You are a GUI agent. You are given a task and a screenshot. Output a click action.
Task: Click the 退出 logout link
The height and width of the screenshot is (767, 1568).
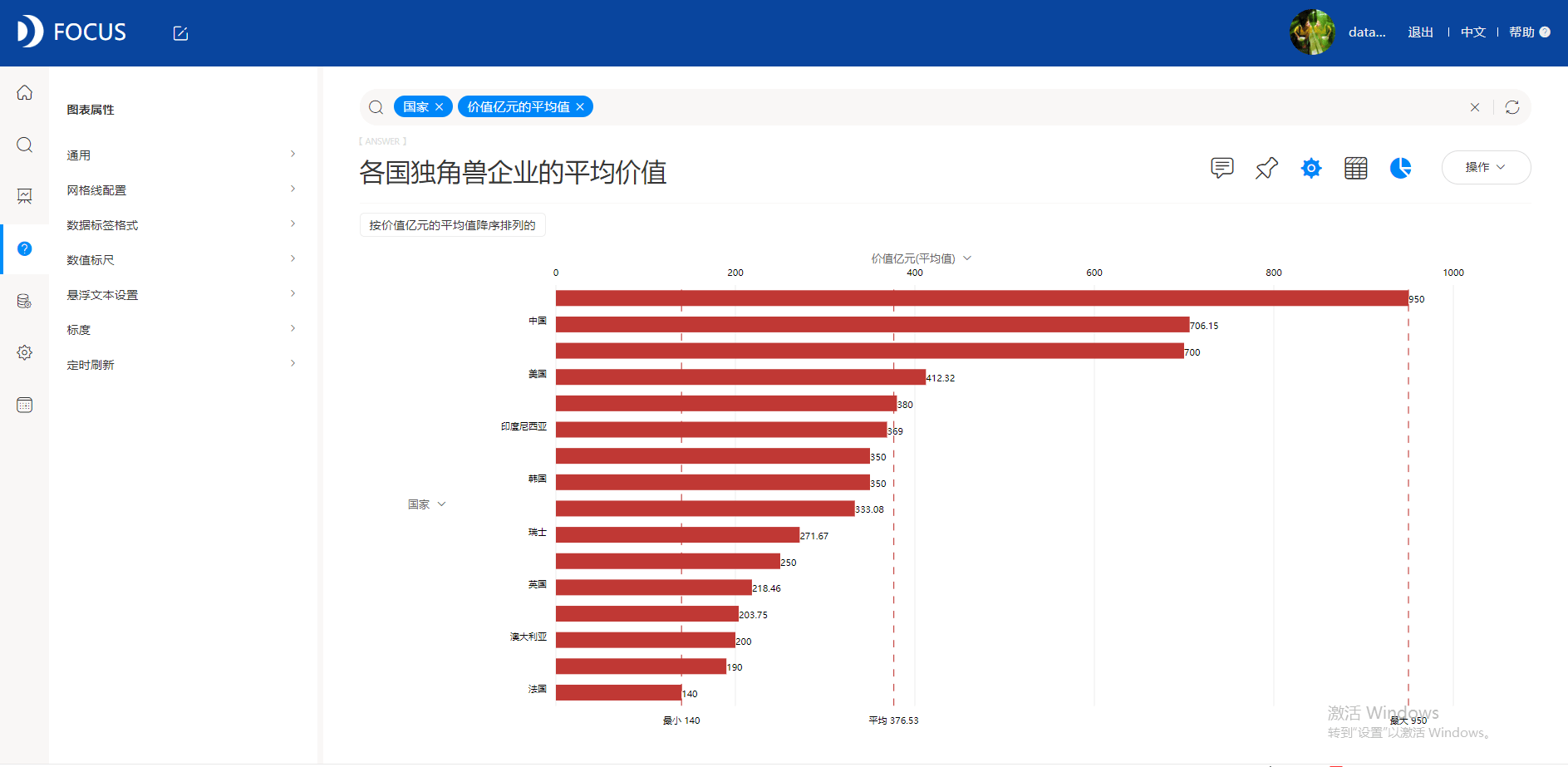(x=1420, y=32)
